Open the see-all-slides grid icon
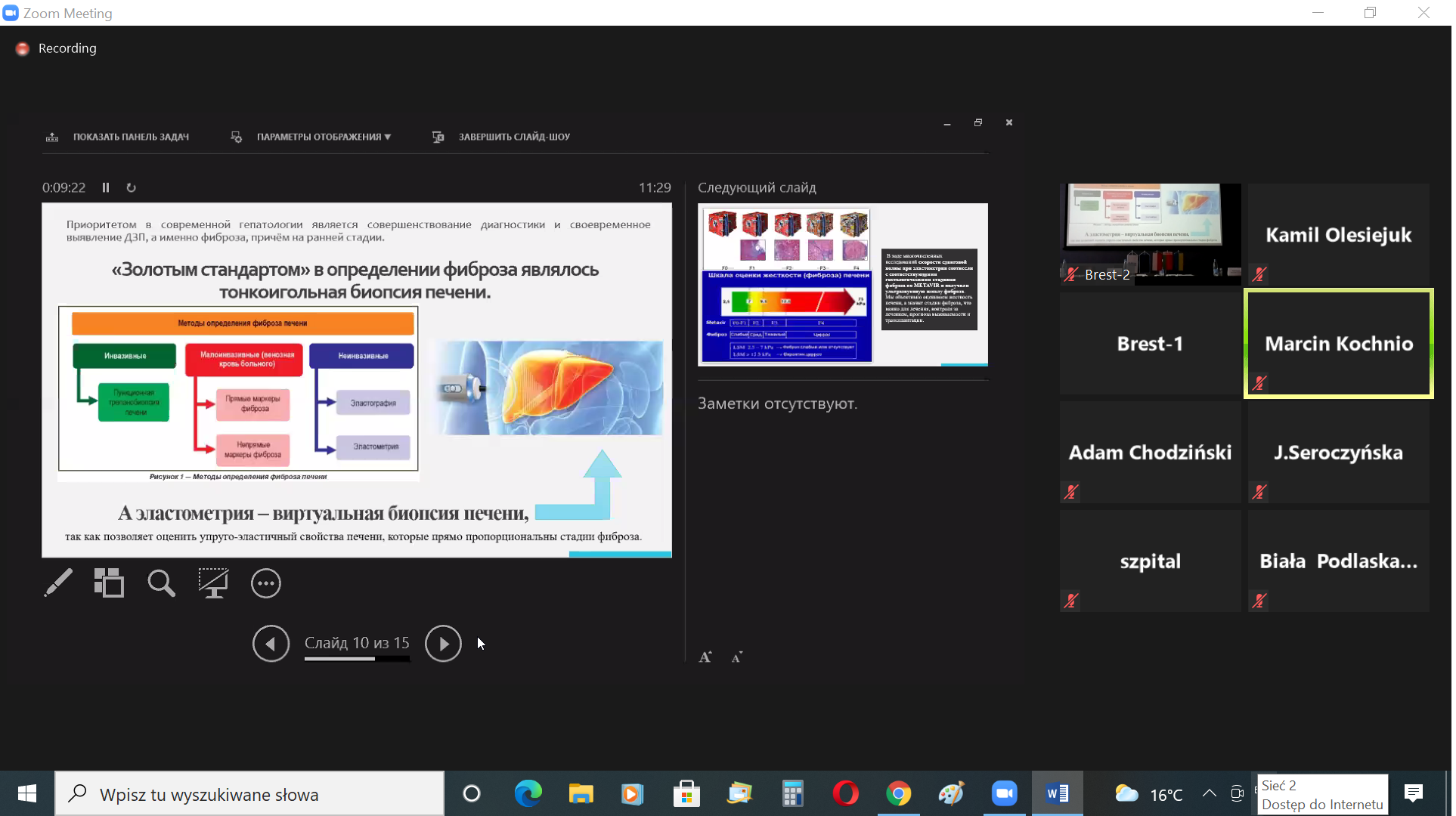1456x816 pixels. 109,583
